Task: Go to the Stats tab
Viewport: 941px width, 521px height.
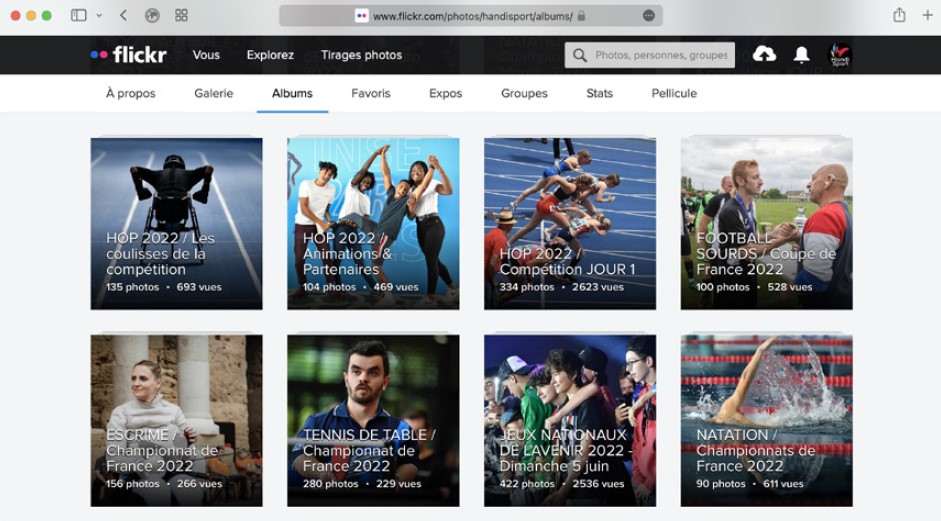Action: point(599,93)
